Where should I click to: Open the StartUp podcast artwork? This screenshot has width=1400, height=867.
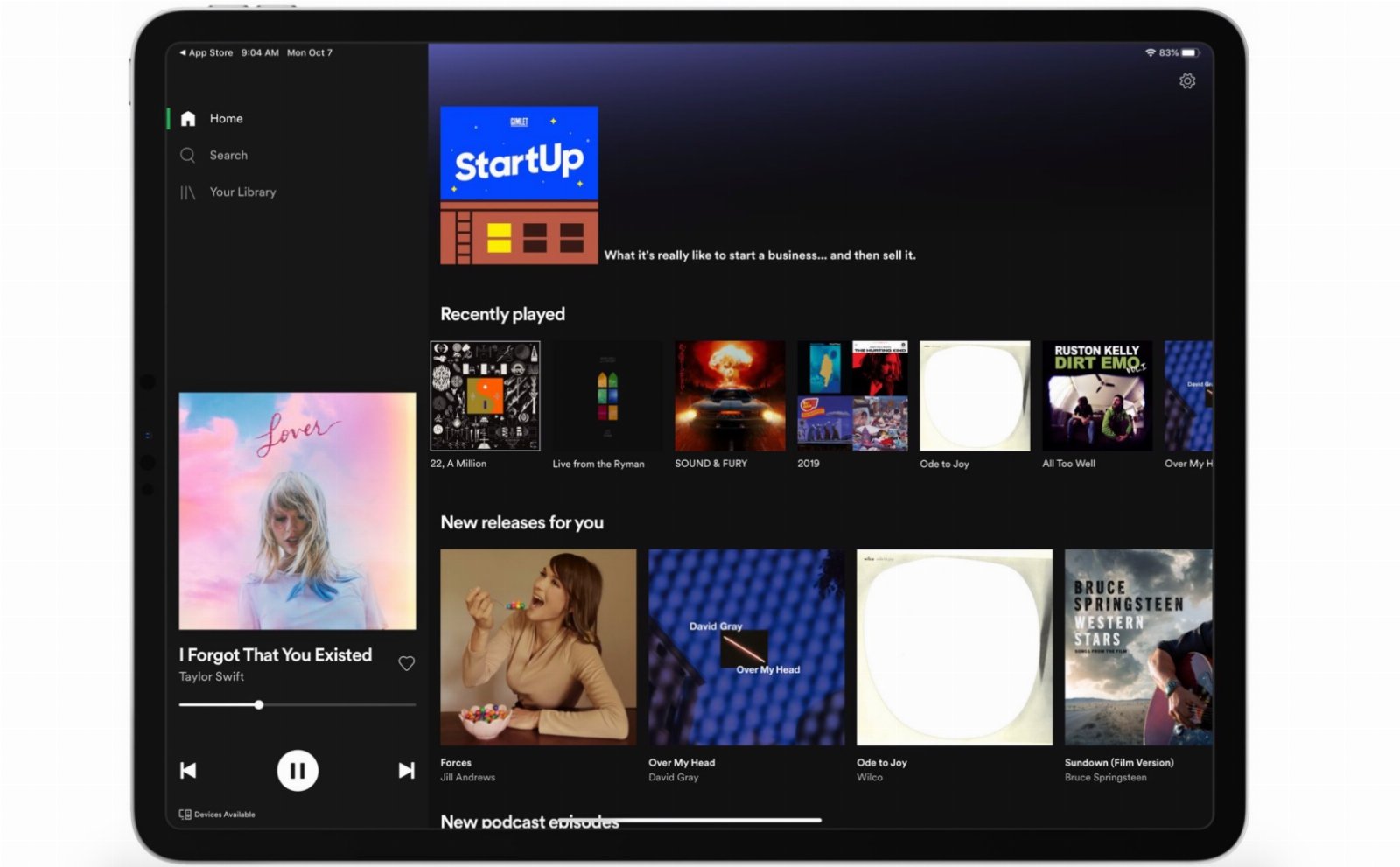coord(519,185)
